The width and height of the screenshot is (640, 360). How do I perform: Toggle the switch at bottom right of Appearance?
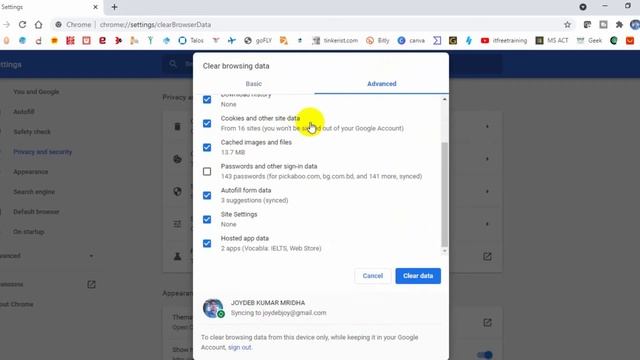click(485, 355)
